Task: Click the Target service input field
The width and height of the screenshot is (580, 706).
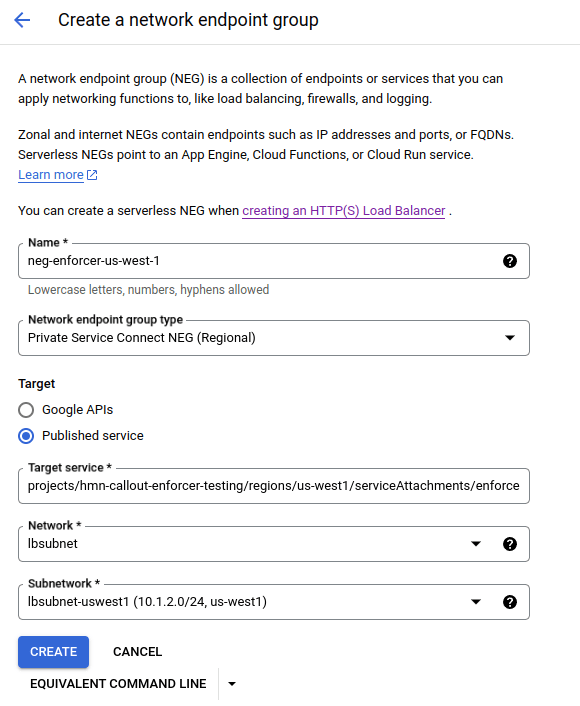Action: click(274, 486)
